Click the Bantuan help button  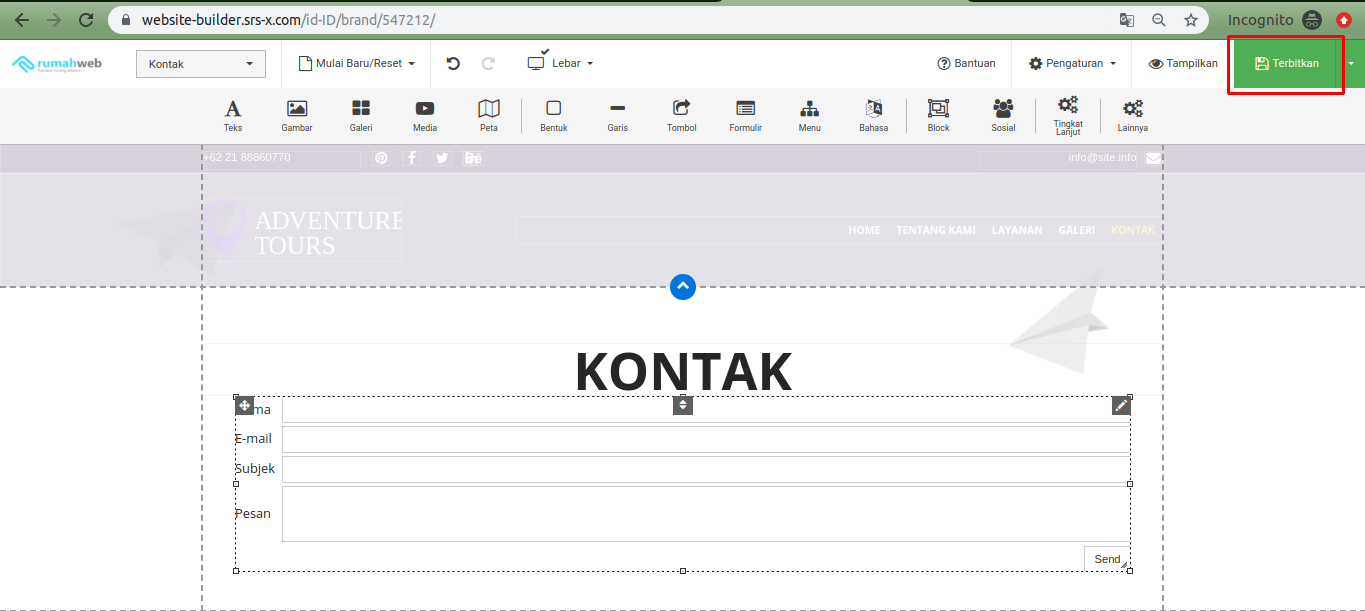(x=966, y=63)
